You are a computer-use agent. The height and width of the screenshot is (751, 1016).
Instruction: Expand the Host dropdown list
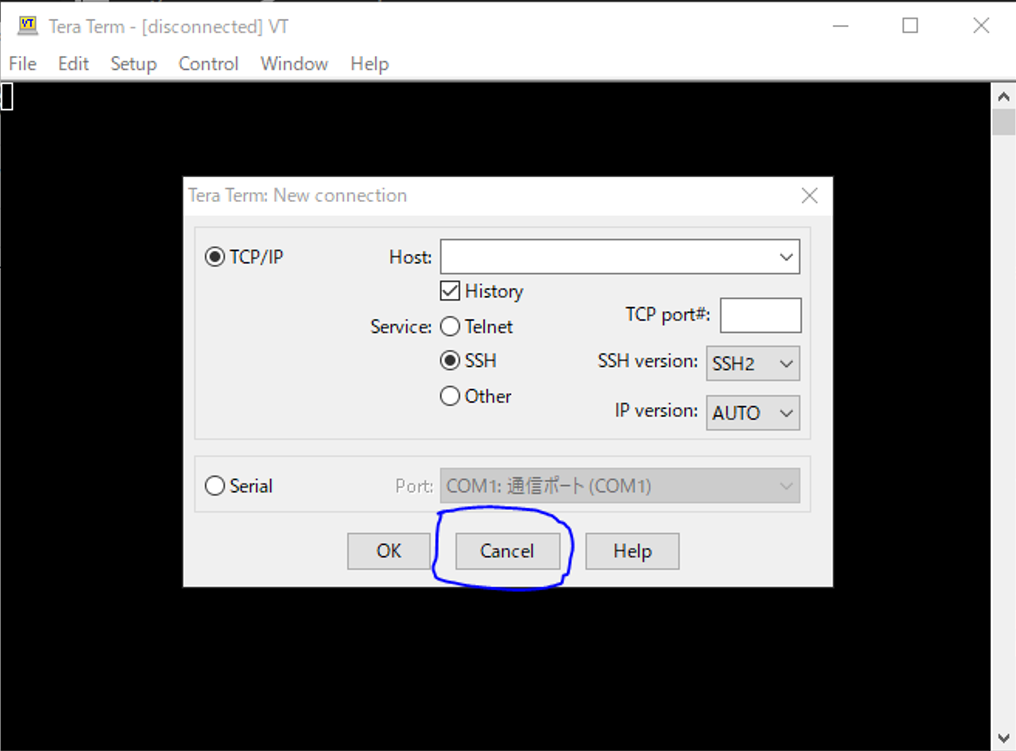[786, 257]
